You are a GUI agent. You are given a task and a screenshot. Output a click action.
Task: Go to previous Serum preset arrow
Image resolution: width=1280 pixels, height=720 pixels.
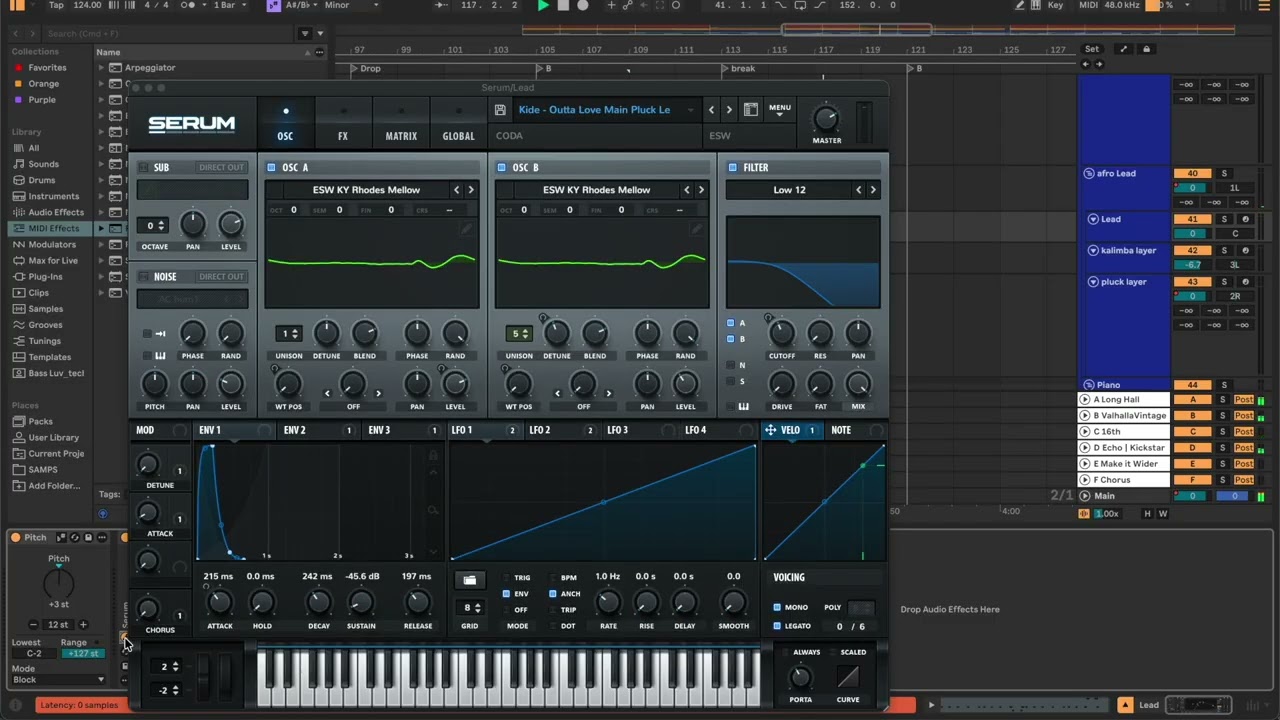(x=712, y=110)
